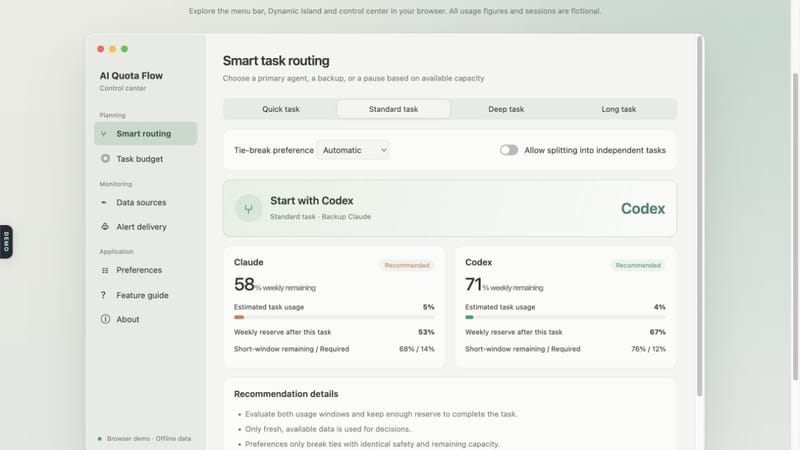Open the About page
The image size is (800, 450).
[x=145, y=319]
